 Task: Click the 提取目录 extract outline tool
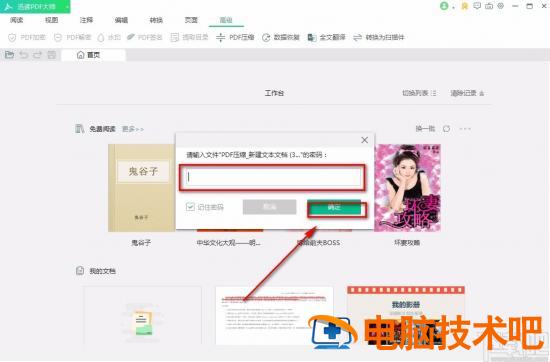[x=189, y=37]
